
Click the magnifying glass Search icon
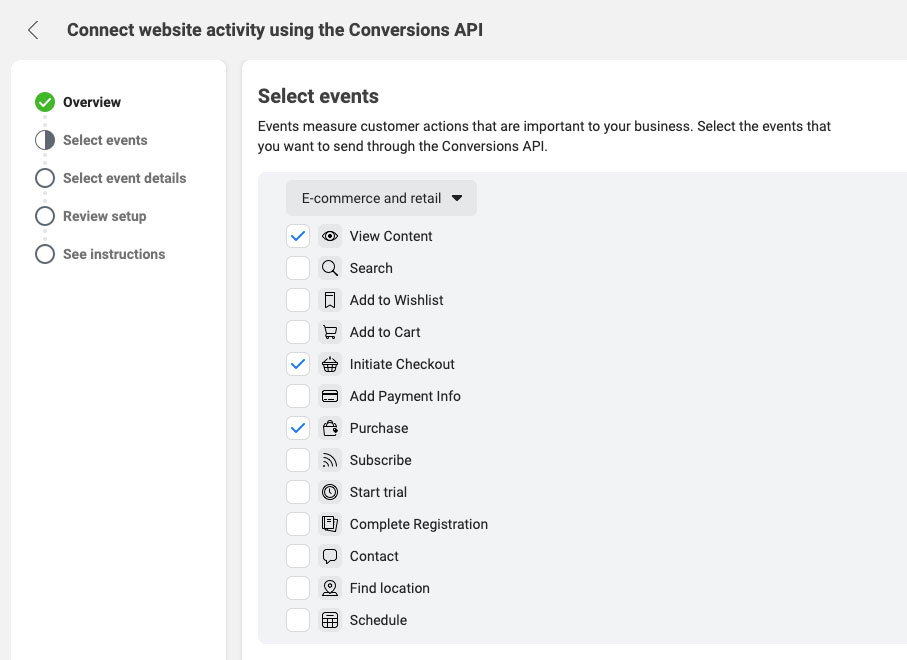click(330, 268)
